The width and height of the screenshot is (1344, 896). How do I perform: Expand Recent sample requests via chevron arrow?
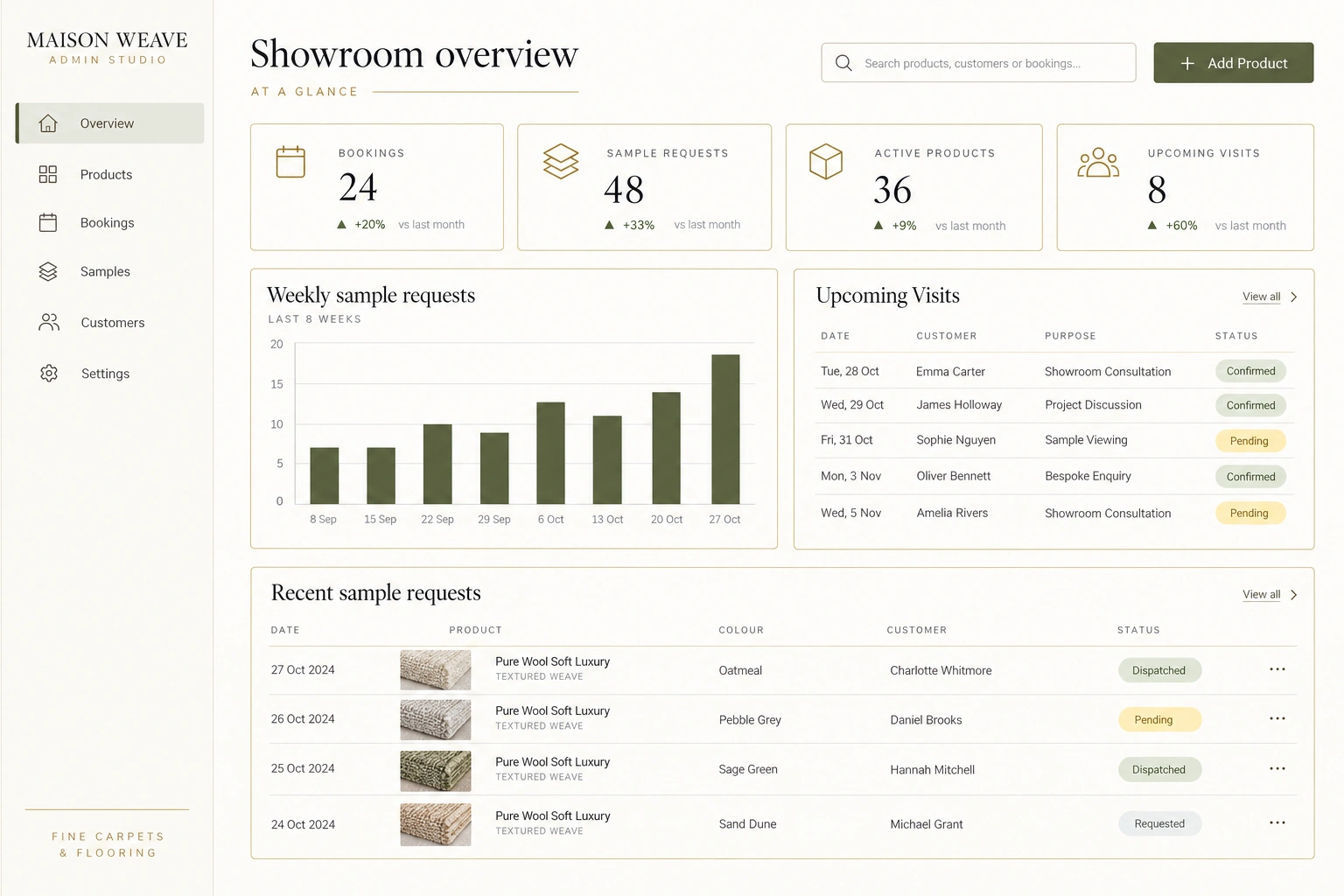point(1294,595)
